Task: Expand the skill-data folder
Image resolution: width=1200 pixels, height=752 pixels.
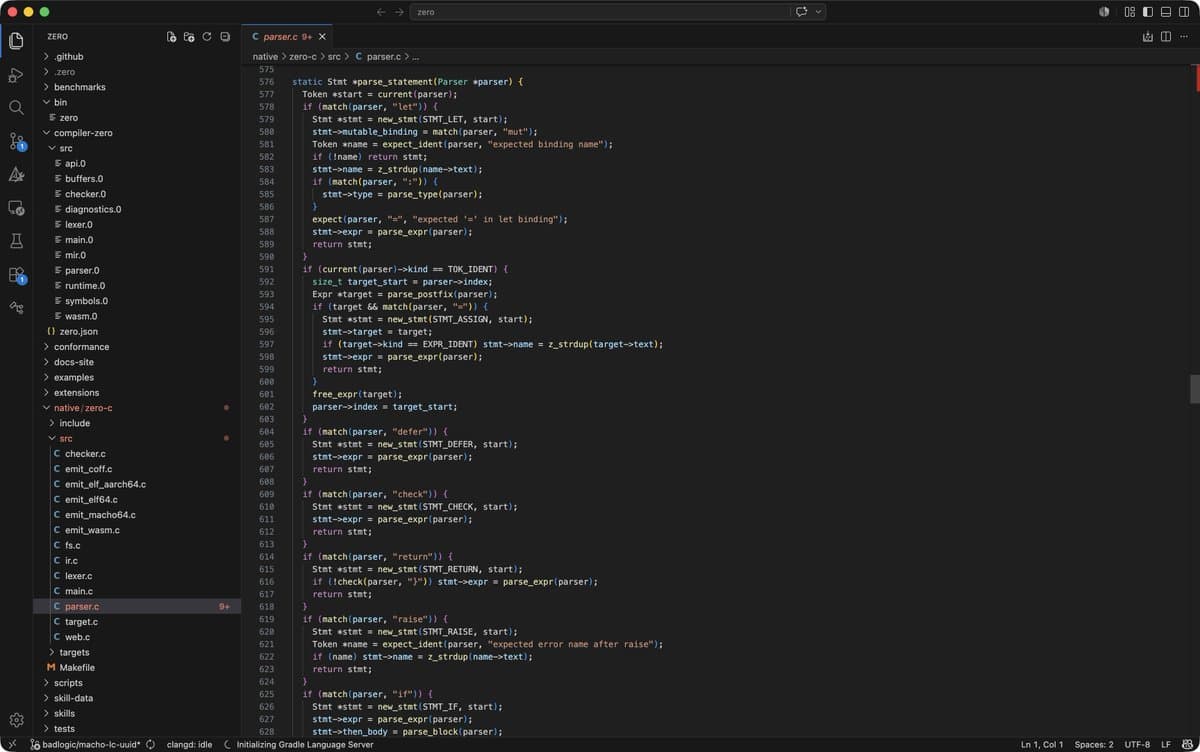Action: click(137, 698)
